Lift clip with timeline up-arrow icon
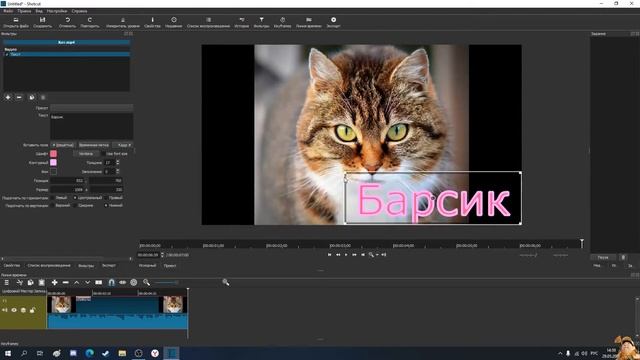Screen dimensions: 640x360 point(76,282)
